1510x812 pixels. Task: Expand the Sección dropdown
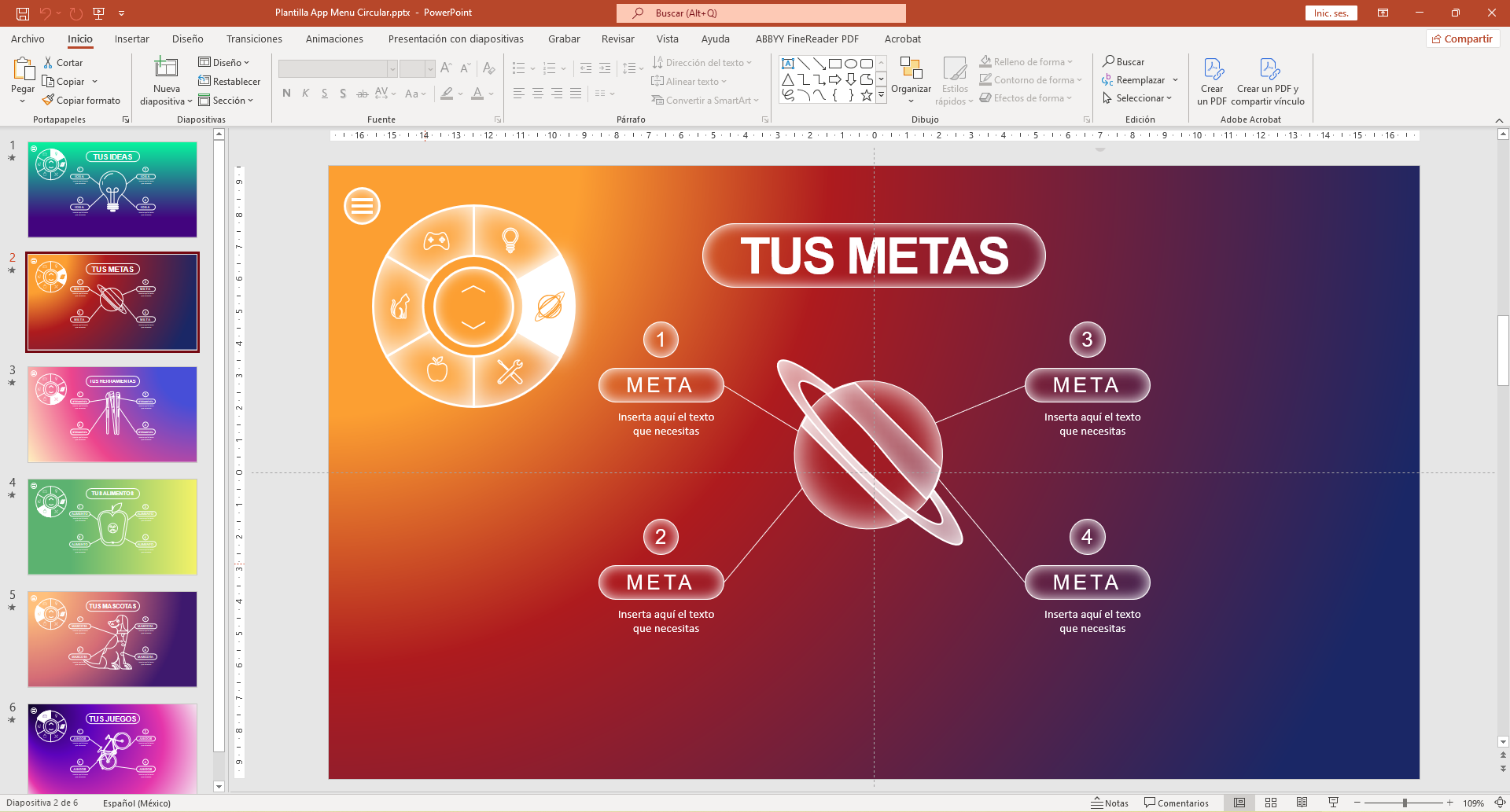coord(226,100)
